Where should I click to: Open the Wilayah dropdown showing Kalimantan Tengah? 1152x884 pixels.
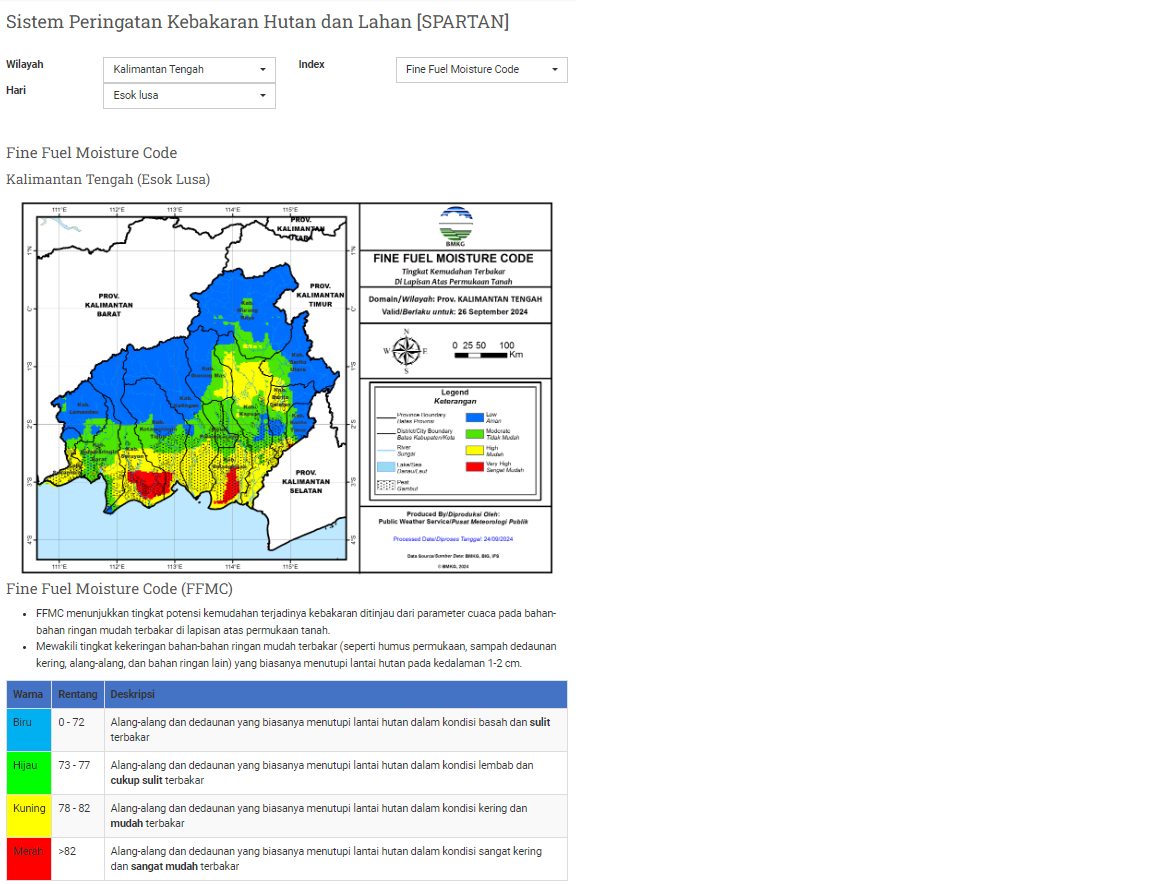[x=189, y=70]
